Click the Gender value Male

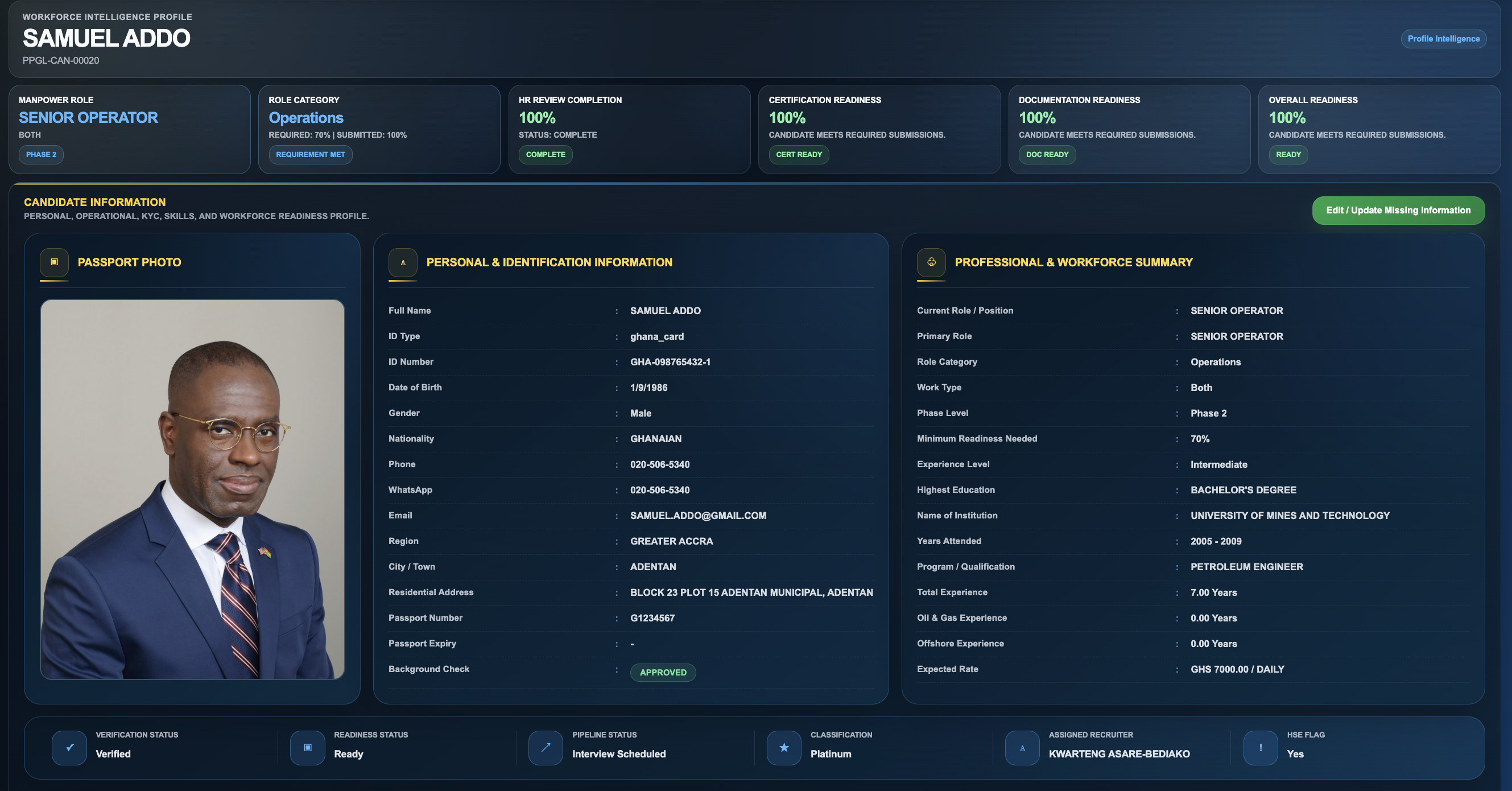point(641,413)
